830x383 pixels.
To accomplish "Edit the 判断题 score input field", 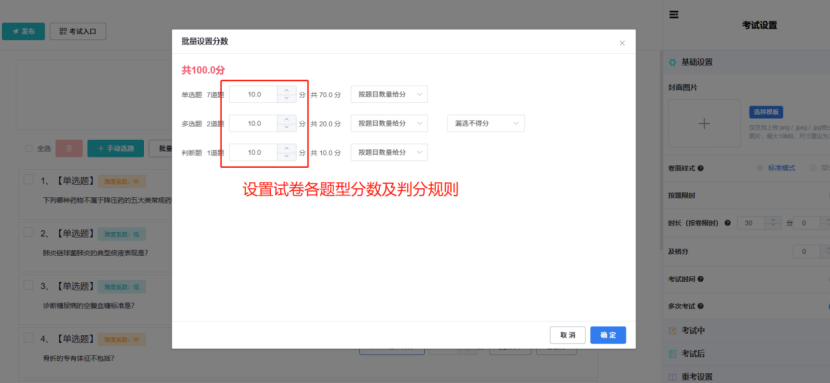I will click(x=254, y=153).
